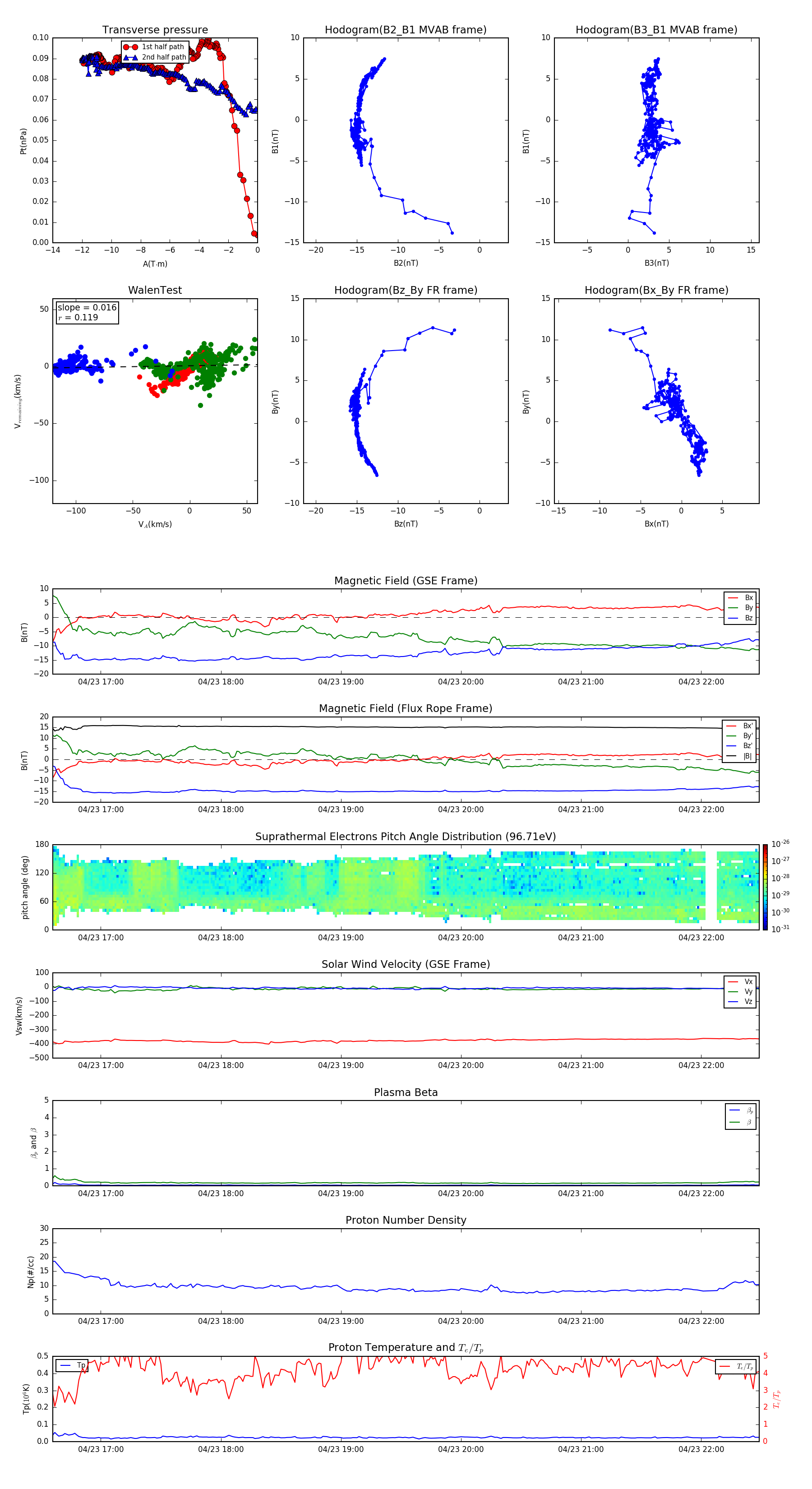Select the Bz' entry in flux rope legend
This screenshot has height=1489, width=812.
pos(740,746)
